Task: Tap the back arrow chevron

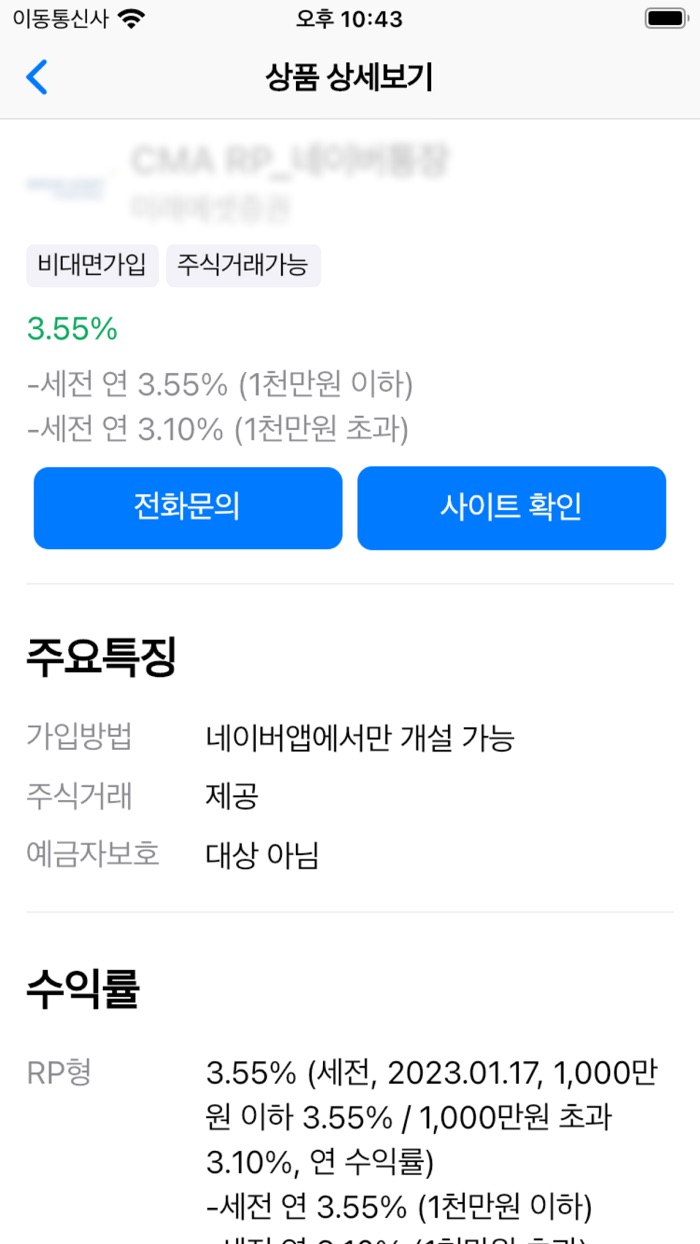Action: pos(38,77)
